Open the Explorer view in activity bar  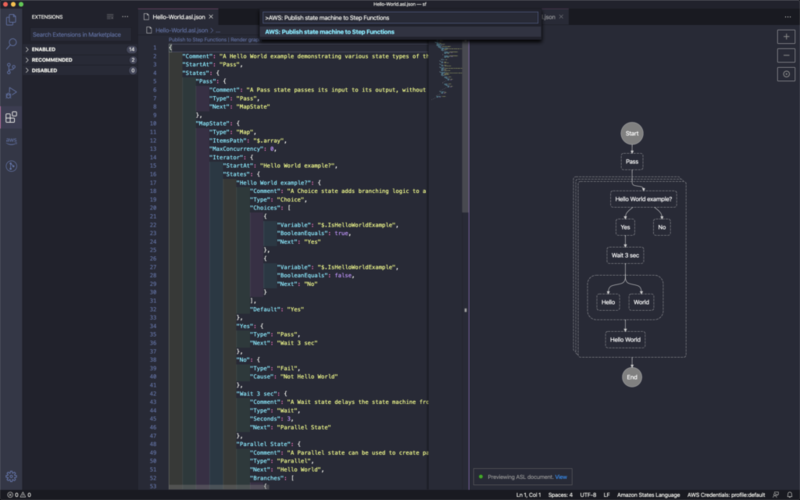coord(11,19)
